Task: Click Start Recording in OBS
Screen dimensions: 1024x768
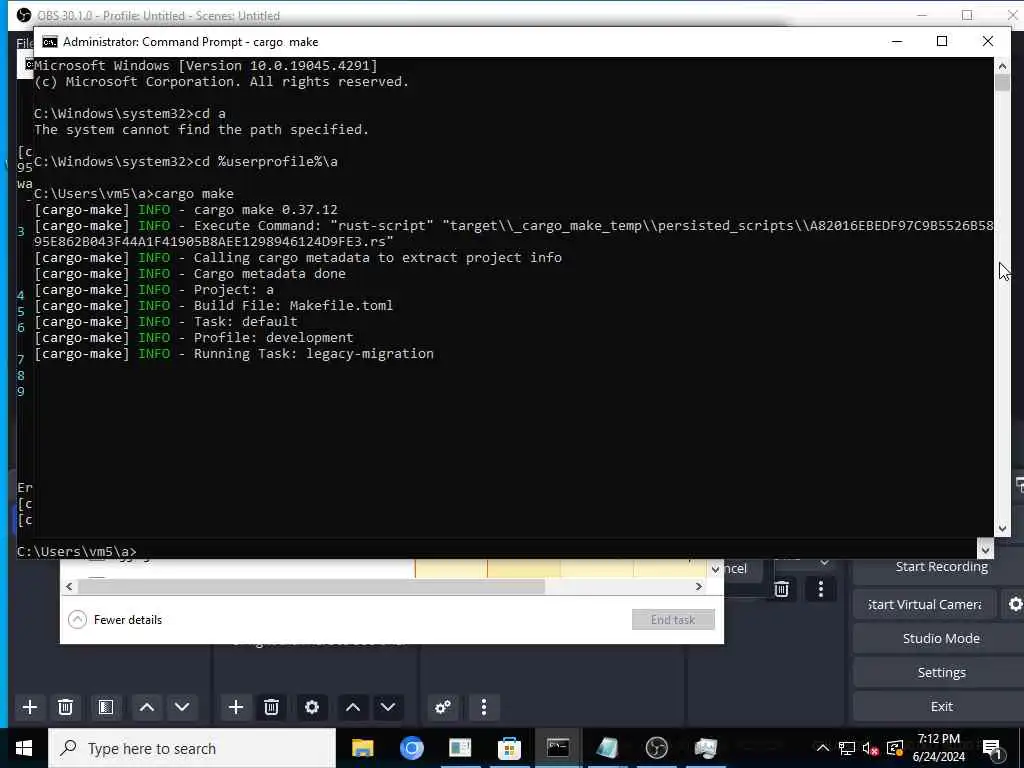Action: point(941,567)
